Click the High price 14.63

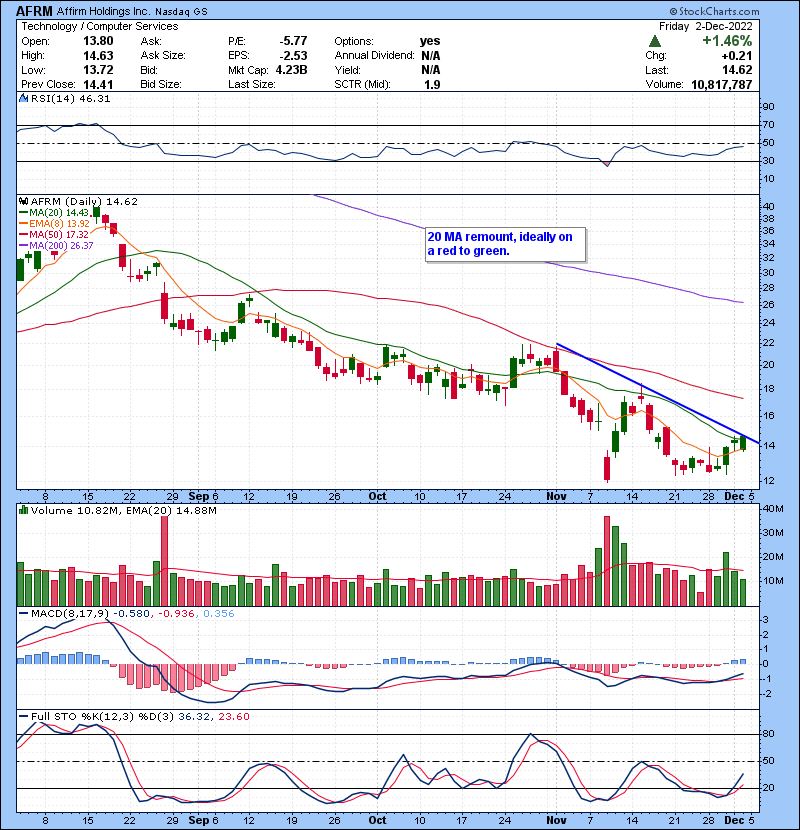[x=98, y=56]
